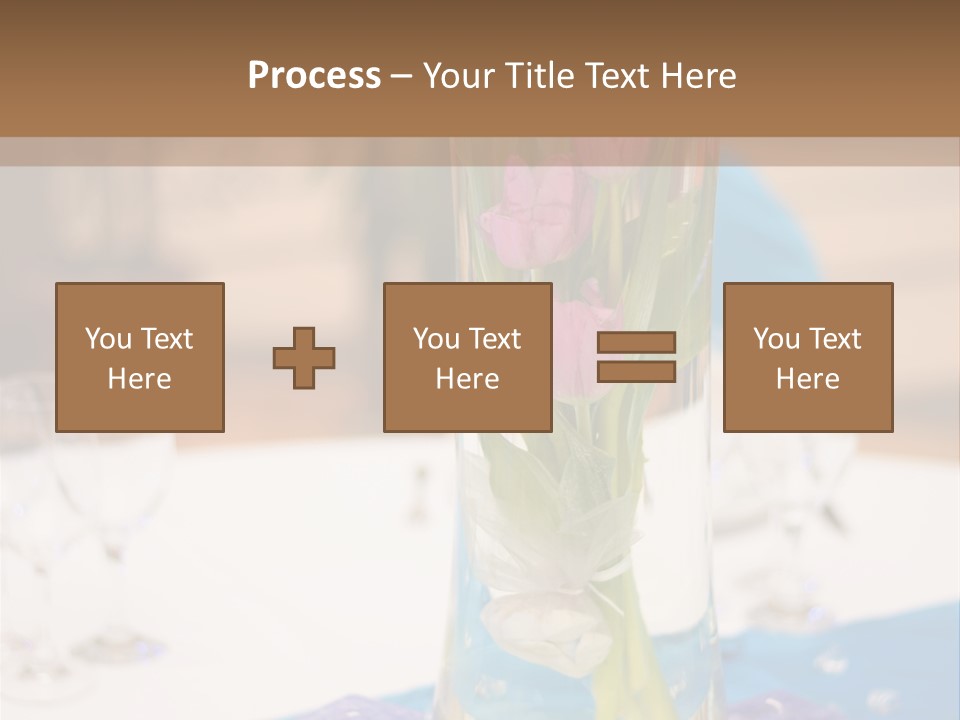Click the brown plus sign icon
Viewport: 960px width, 720px height.
pyautogui.click(x=304, y=358)
